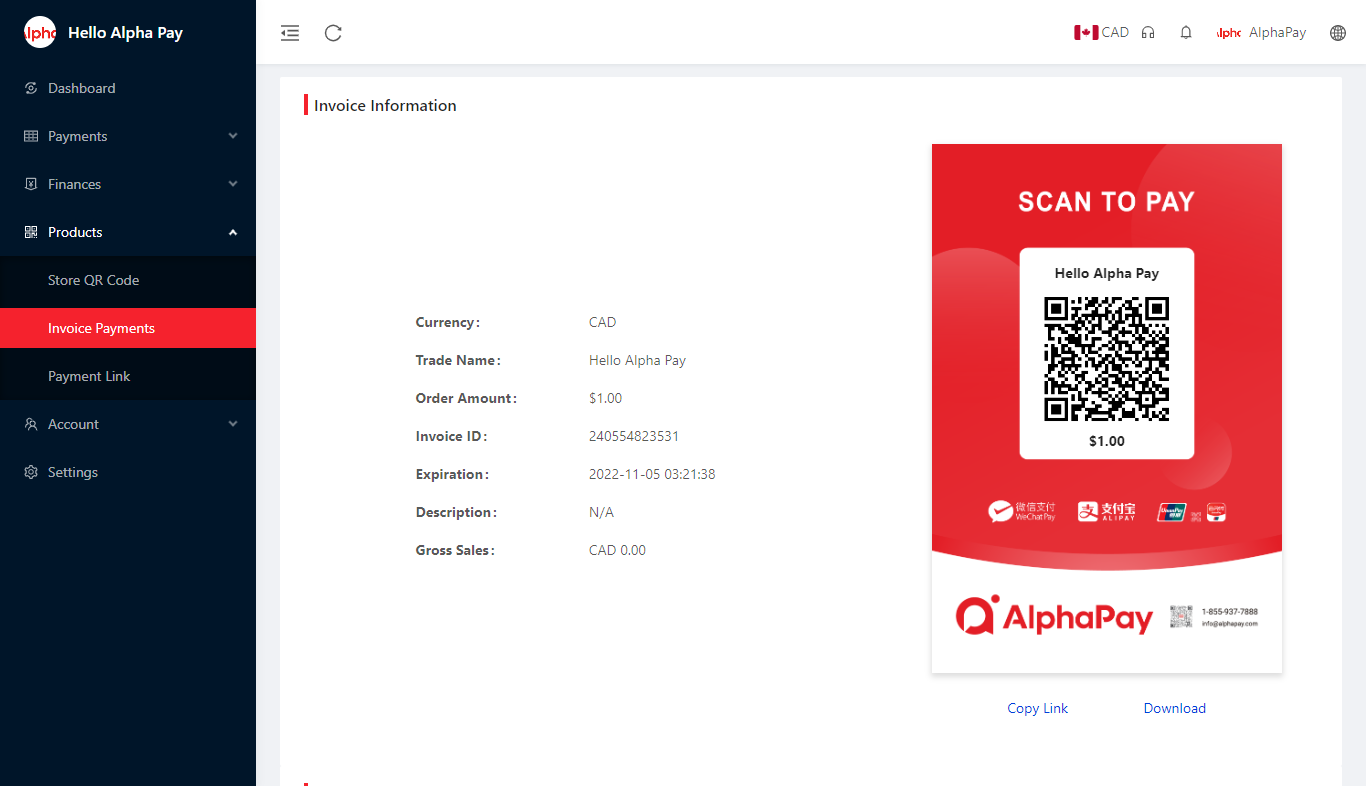Viewport: 1366px width, 786px height.
Task: Click the Account menu label
Action: coord(73,424)
